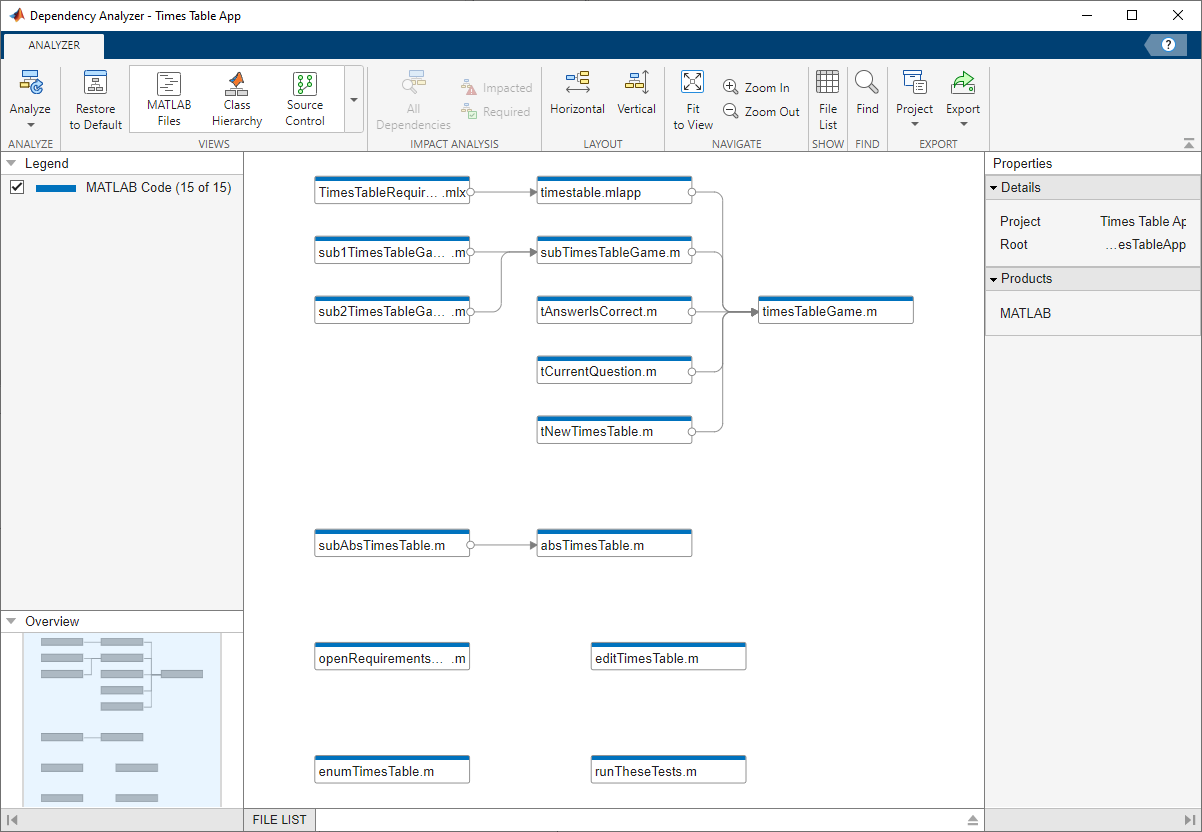Collapse the Details section in Properties
Image resolution: width=1202 pixels, height=832 pixels.
[x=994, y=188]
